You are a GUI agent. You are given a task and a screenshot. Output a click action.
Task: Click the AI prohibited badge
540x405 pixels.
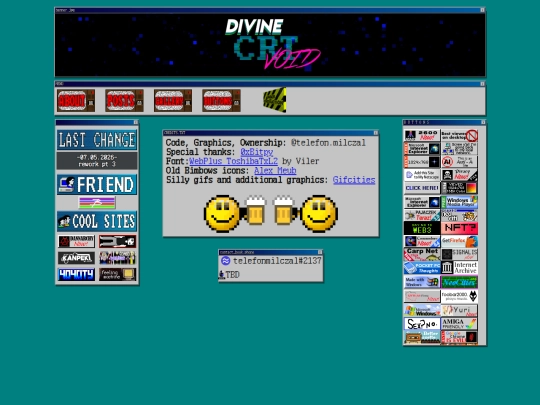click(459, 162)
